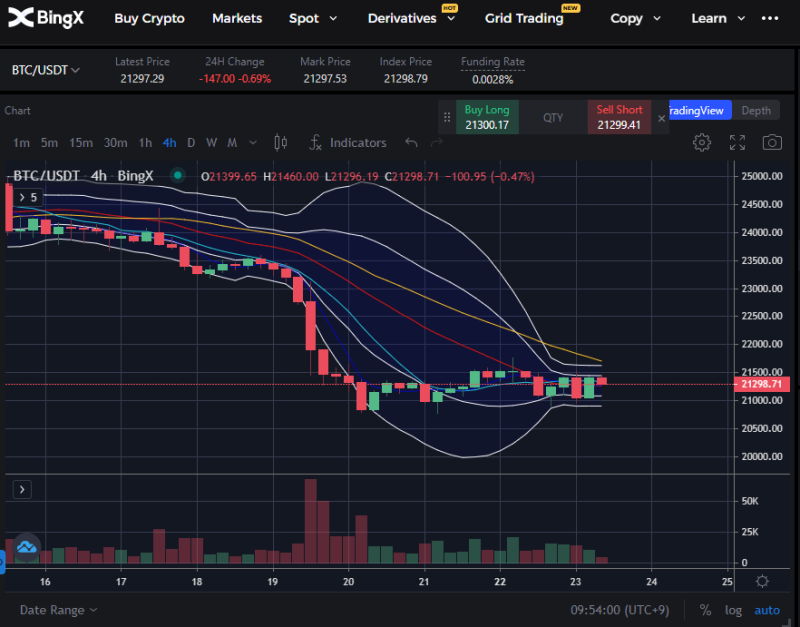Open the Spot dropdown menu
800x627 pixels.
tap(313, 18)
